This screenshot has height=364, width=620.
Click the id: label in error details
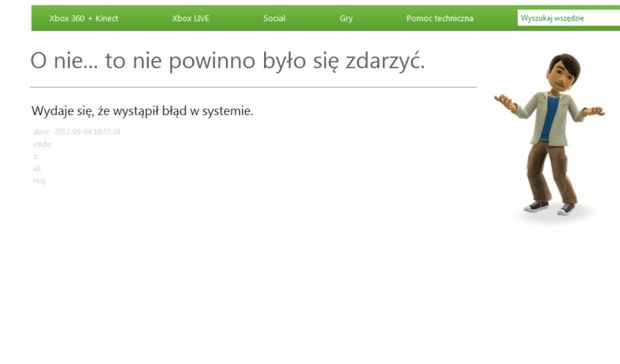pyautogui.click(x=37, y=168)
